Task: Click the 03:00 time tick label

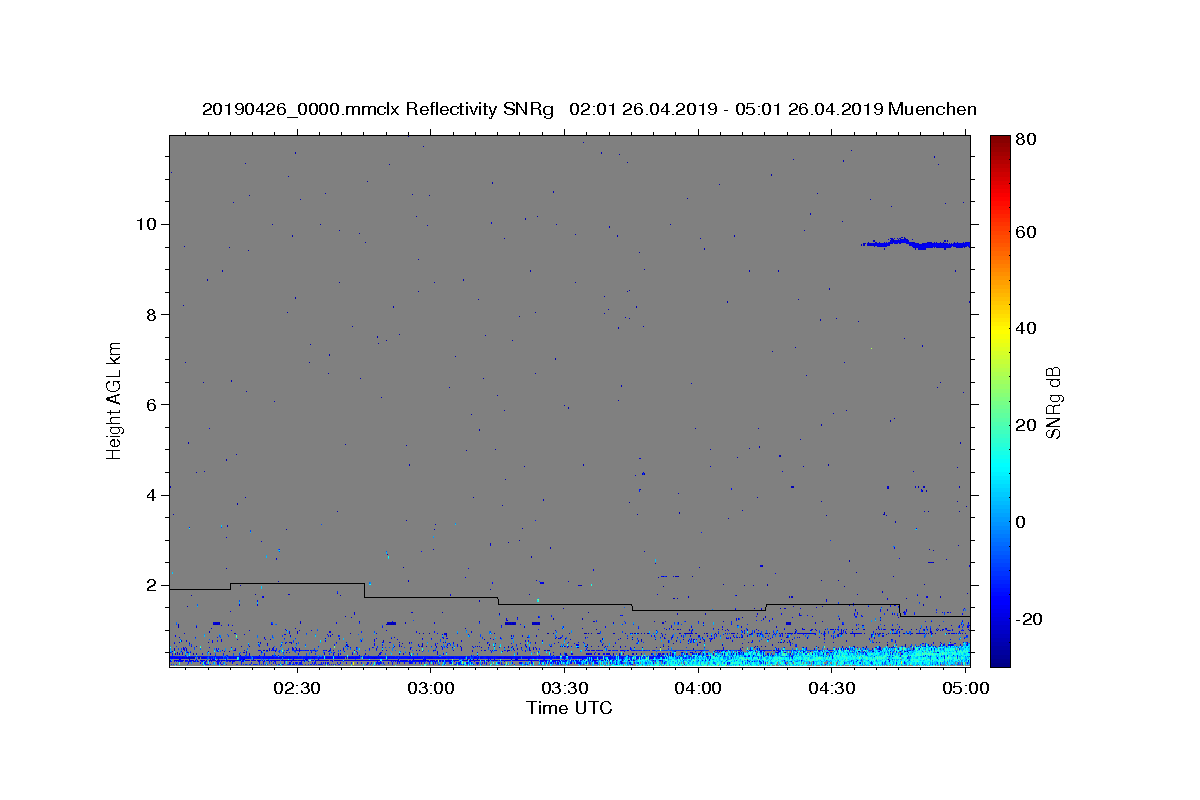Action: [x=431, y=689]
